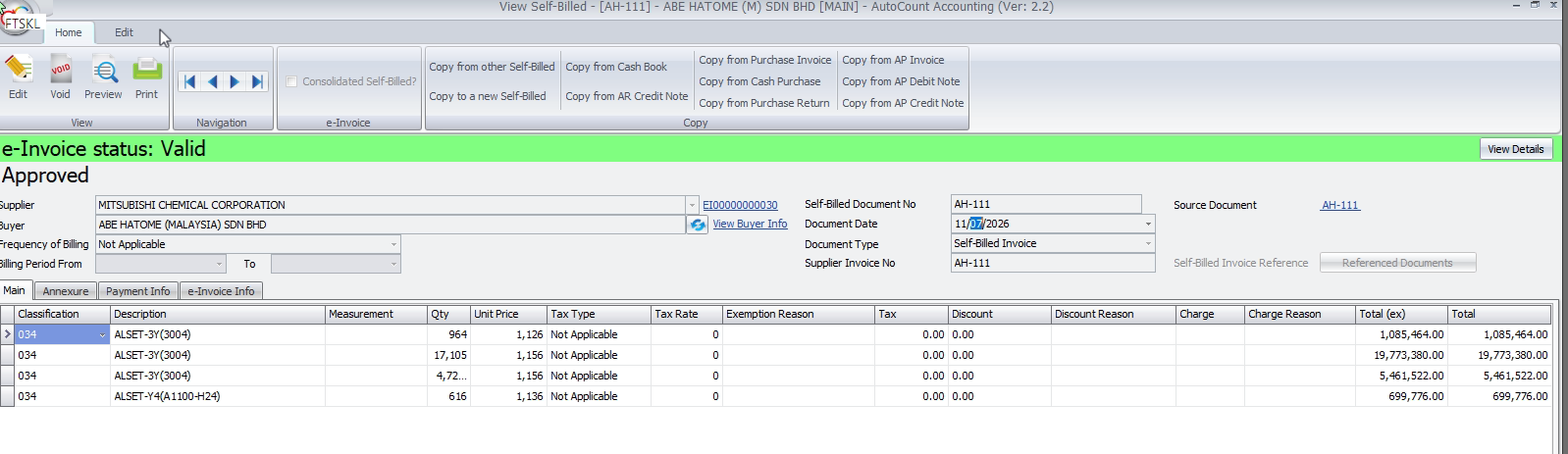Open the Preview report icon

pos(103,77)
